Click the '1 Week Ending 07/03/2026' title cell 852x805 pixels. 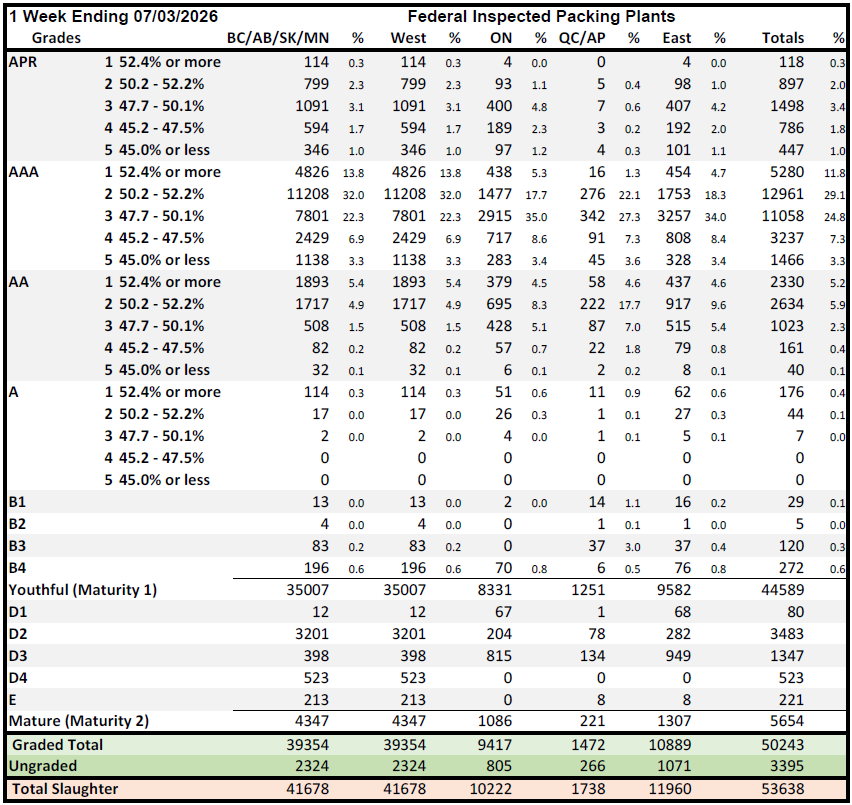pos(112,16)
